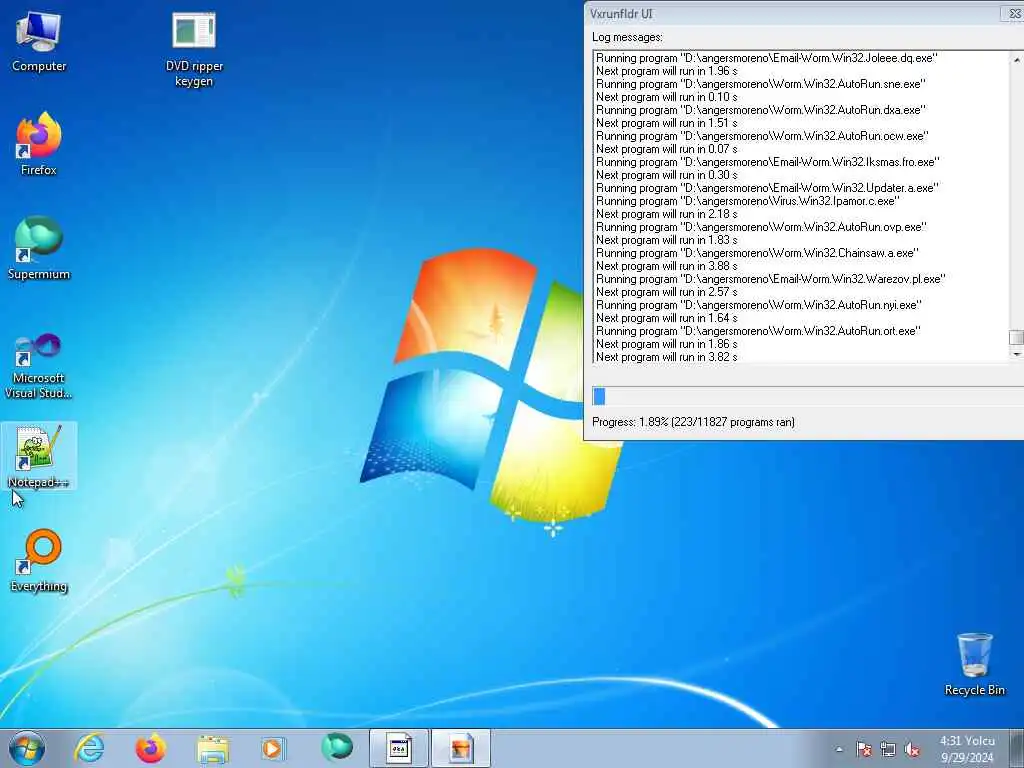Select the Firefox desktop shortcut
Image resolution: width=1024 pixels, height=768 pixels.
[x=39, y=144]
